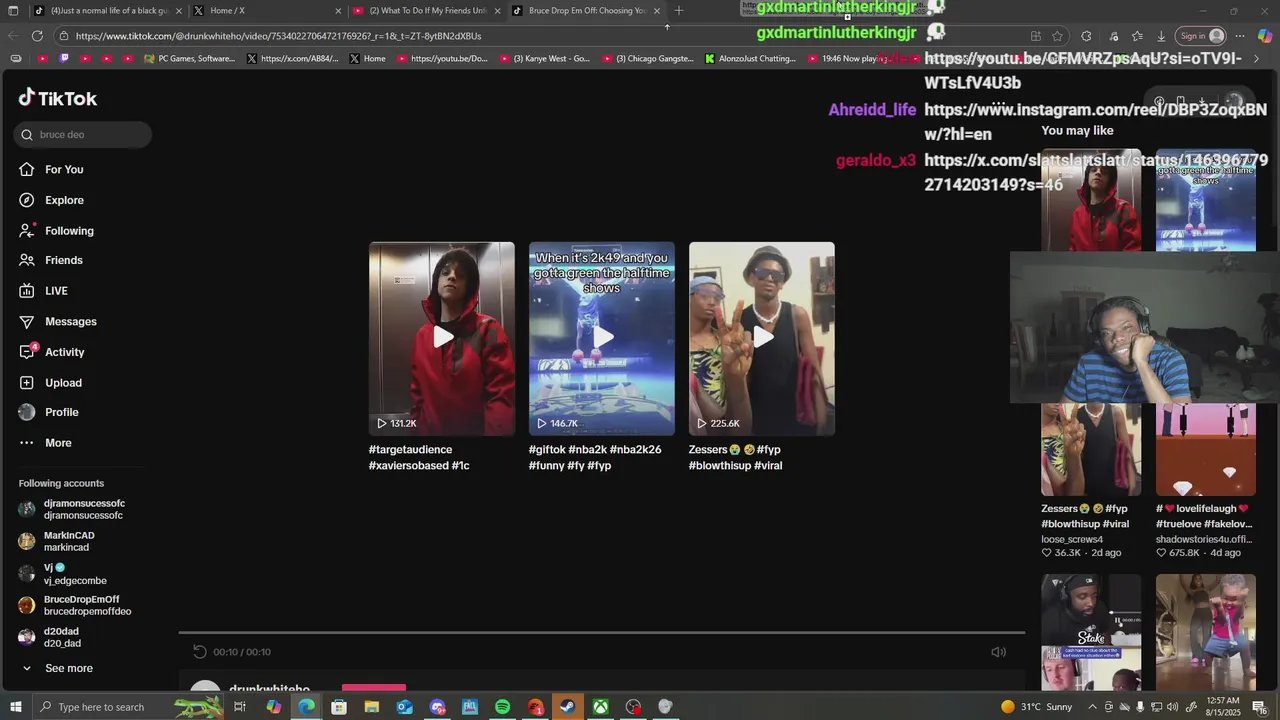1280x720 pixels.
Task: Play the #targetaudience red hoodie video
Action: 442,338
